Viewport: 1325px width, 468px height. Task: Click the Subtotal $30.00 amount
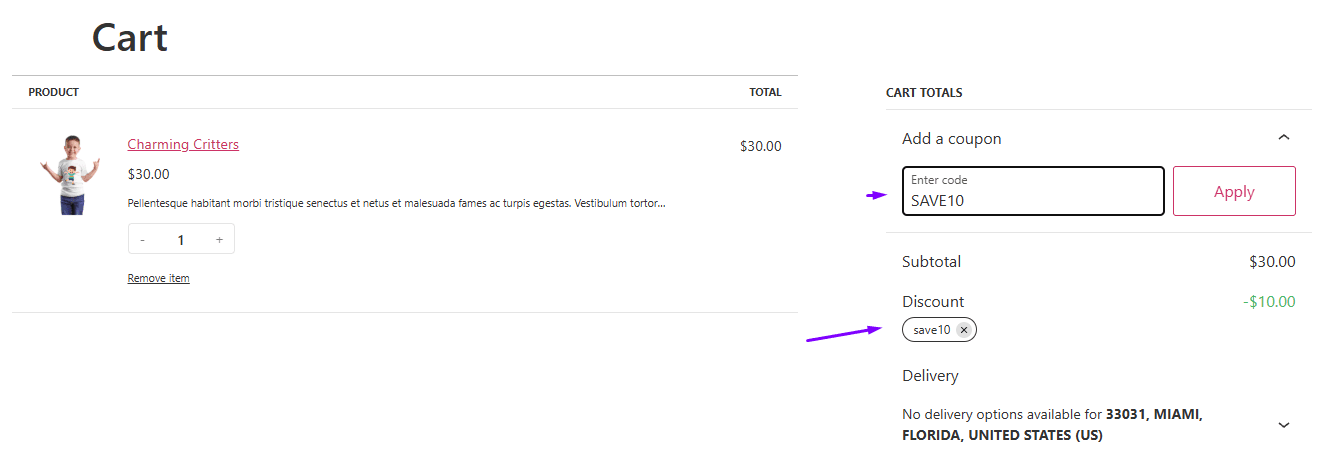(1272, 262)
